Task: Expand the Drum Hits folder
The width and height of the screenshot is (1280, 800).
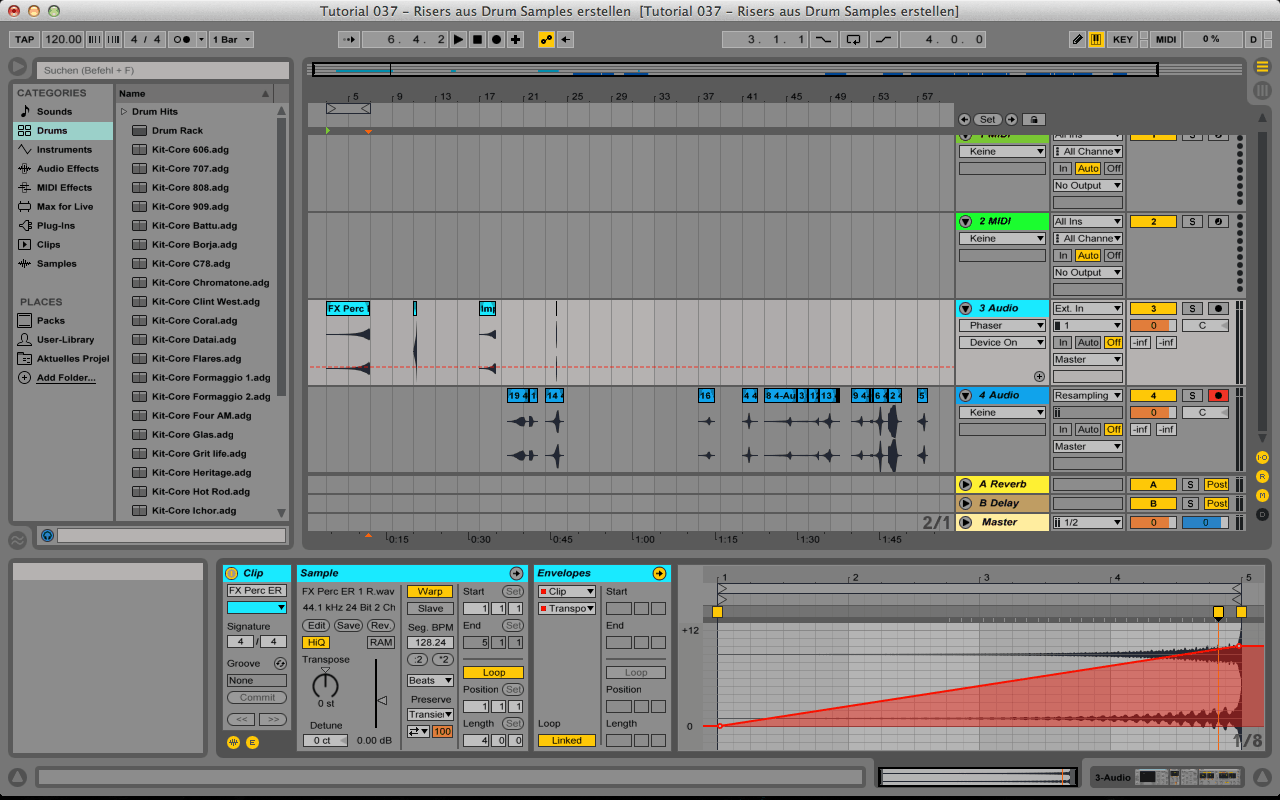Action: pos(124,112)
